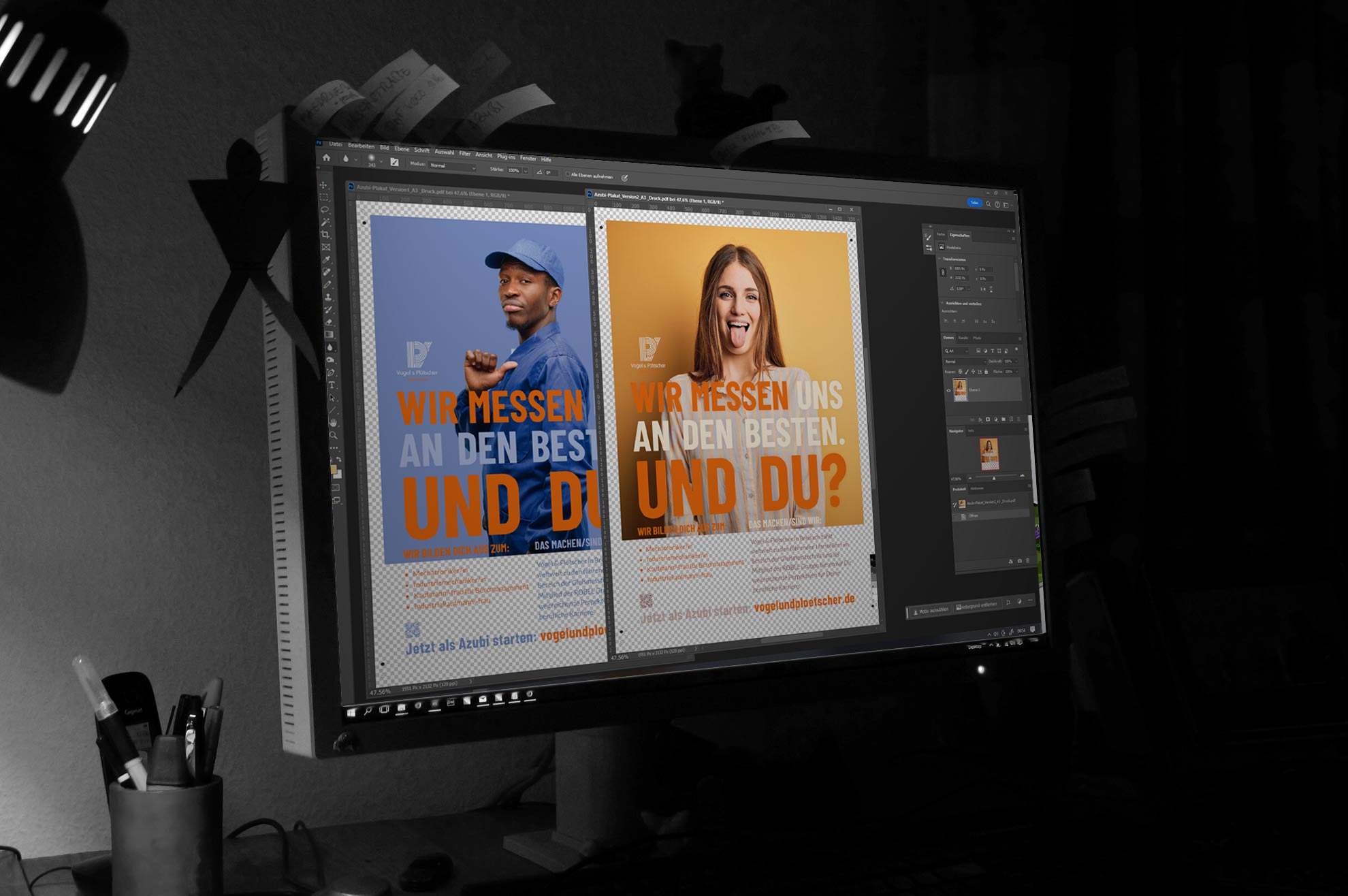Select the Path Selection tool

click(x=332, y=398)
